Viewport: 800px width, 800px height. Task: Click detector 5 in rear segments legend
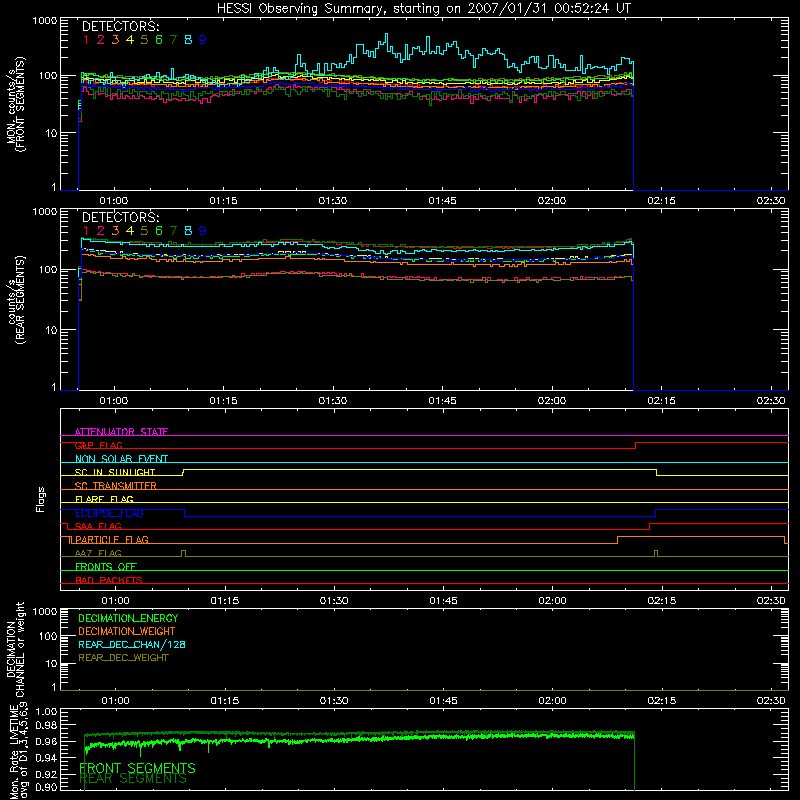tap(144, 231)
